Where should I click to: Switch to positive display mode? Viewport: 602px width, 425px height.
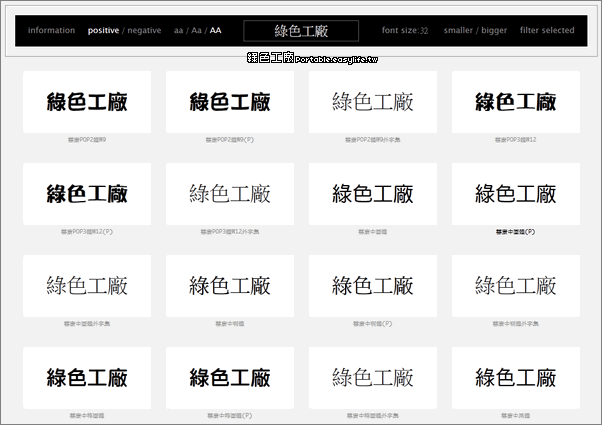click(103, 30)
